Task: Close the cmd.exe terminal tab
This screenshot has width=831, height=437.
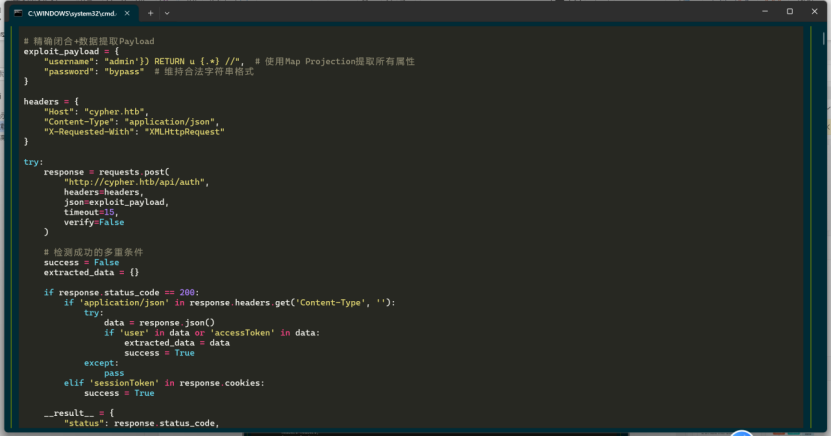Action: click(x=127, y=13)
